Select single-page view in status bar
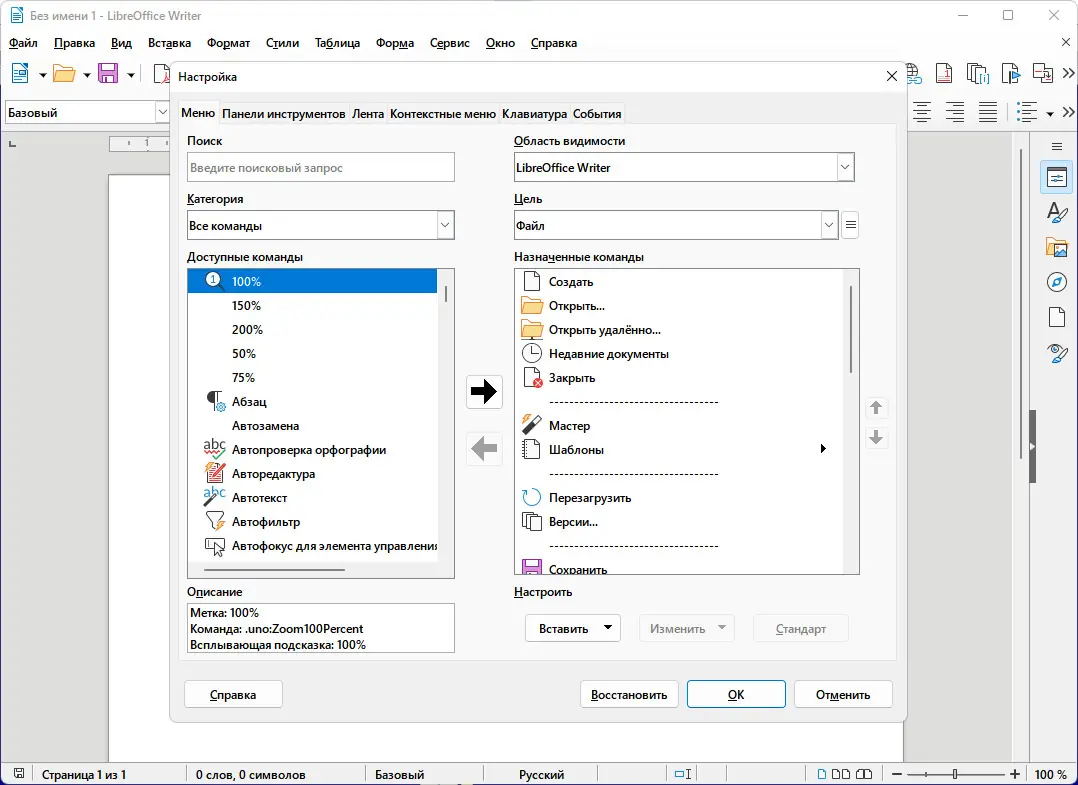Image resolution: width=1078 pixels, height=785 pixels. pyautogui.click(x=822, y=774)
